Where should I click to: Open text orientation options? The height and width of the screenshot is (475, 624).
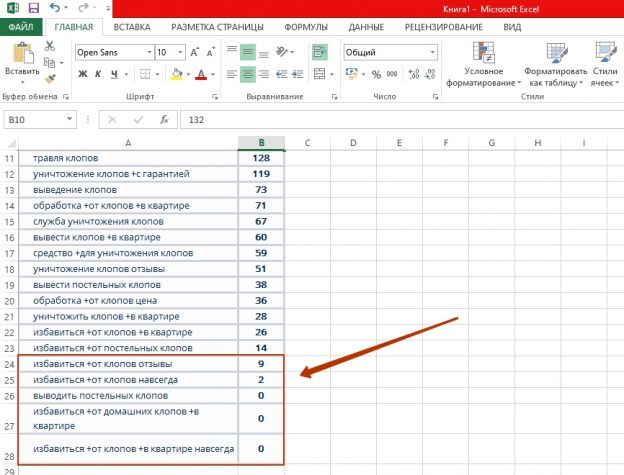coord(282,52)
